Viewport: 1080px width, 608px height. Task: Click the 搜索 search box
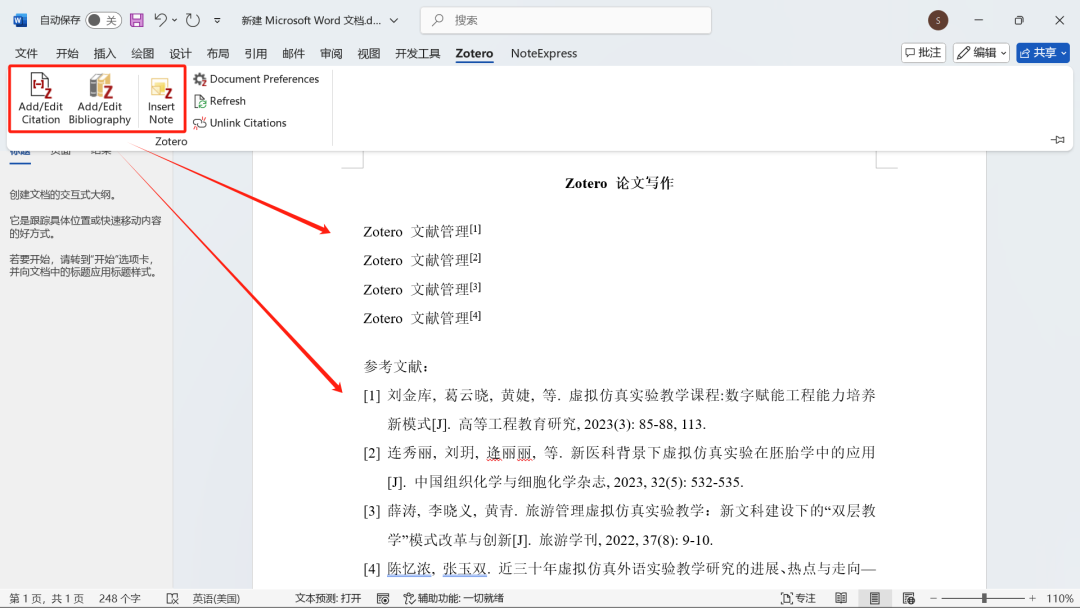tap(566, 20)
